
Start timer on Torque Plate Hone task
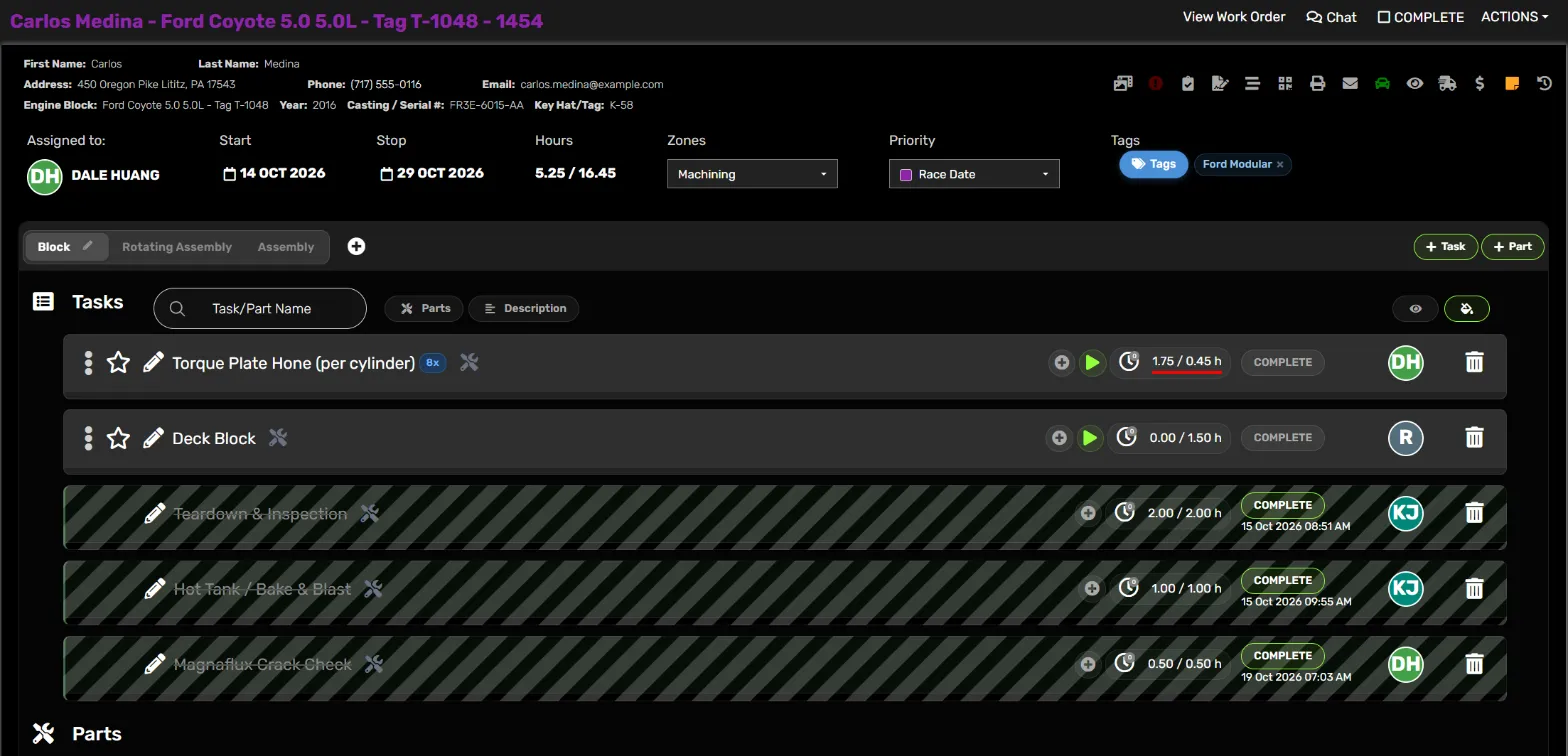pos(1092,362)
